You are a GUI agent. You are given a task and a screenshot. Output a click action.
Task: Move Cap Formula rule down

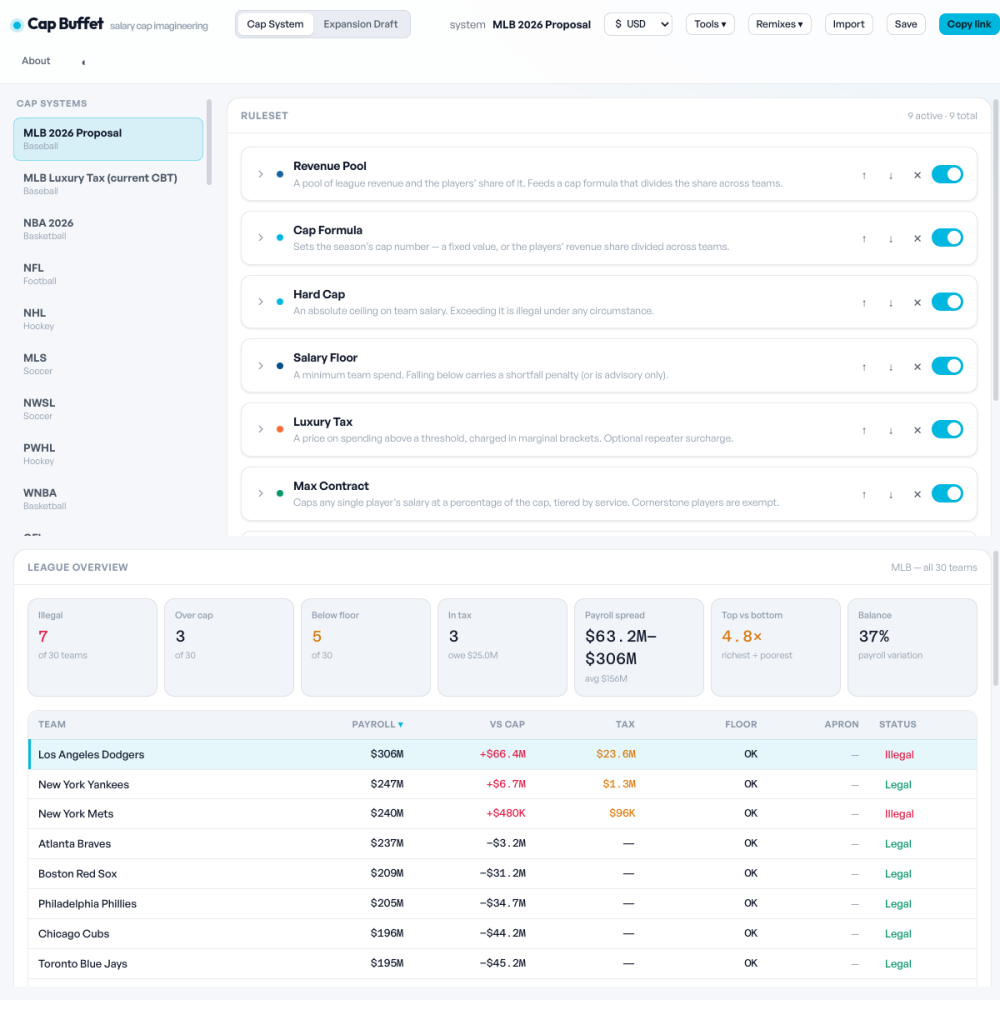point(891,238)
